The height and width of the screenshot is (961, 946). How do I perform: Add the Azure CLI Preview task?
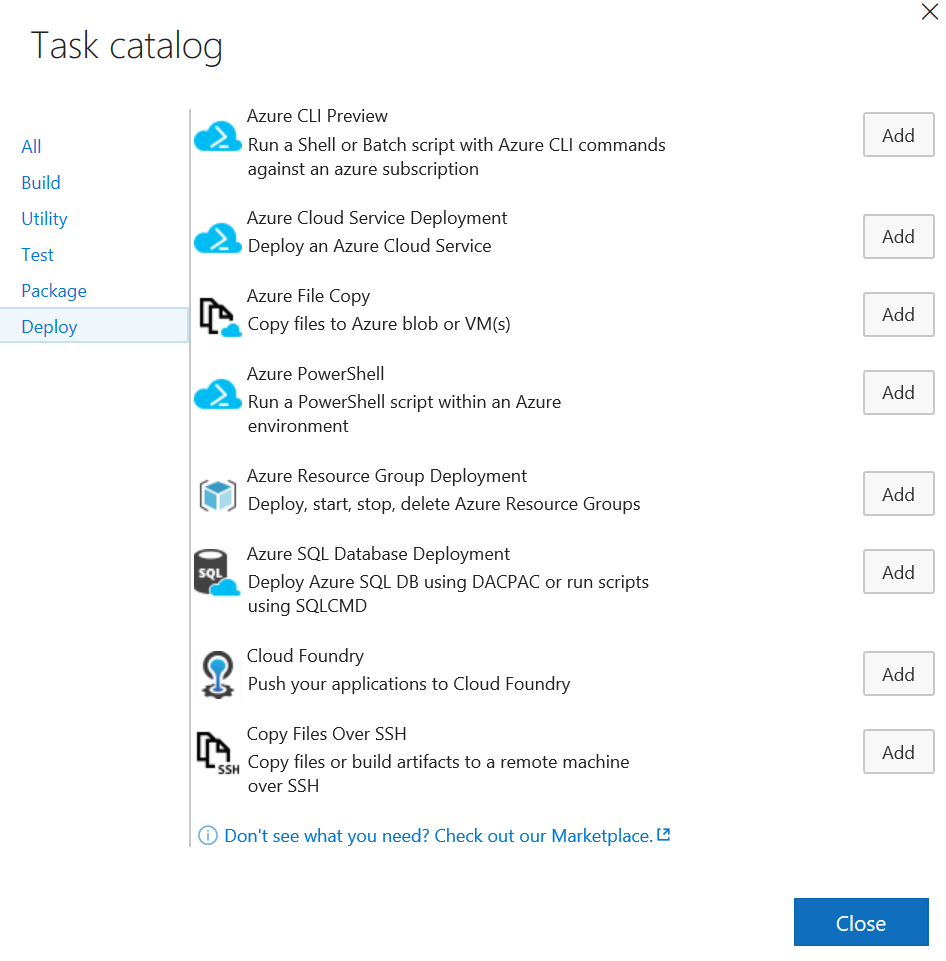pos(898,135)
